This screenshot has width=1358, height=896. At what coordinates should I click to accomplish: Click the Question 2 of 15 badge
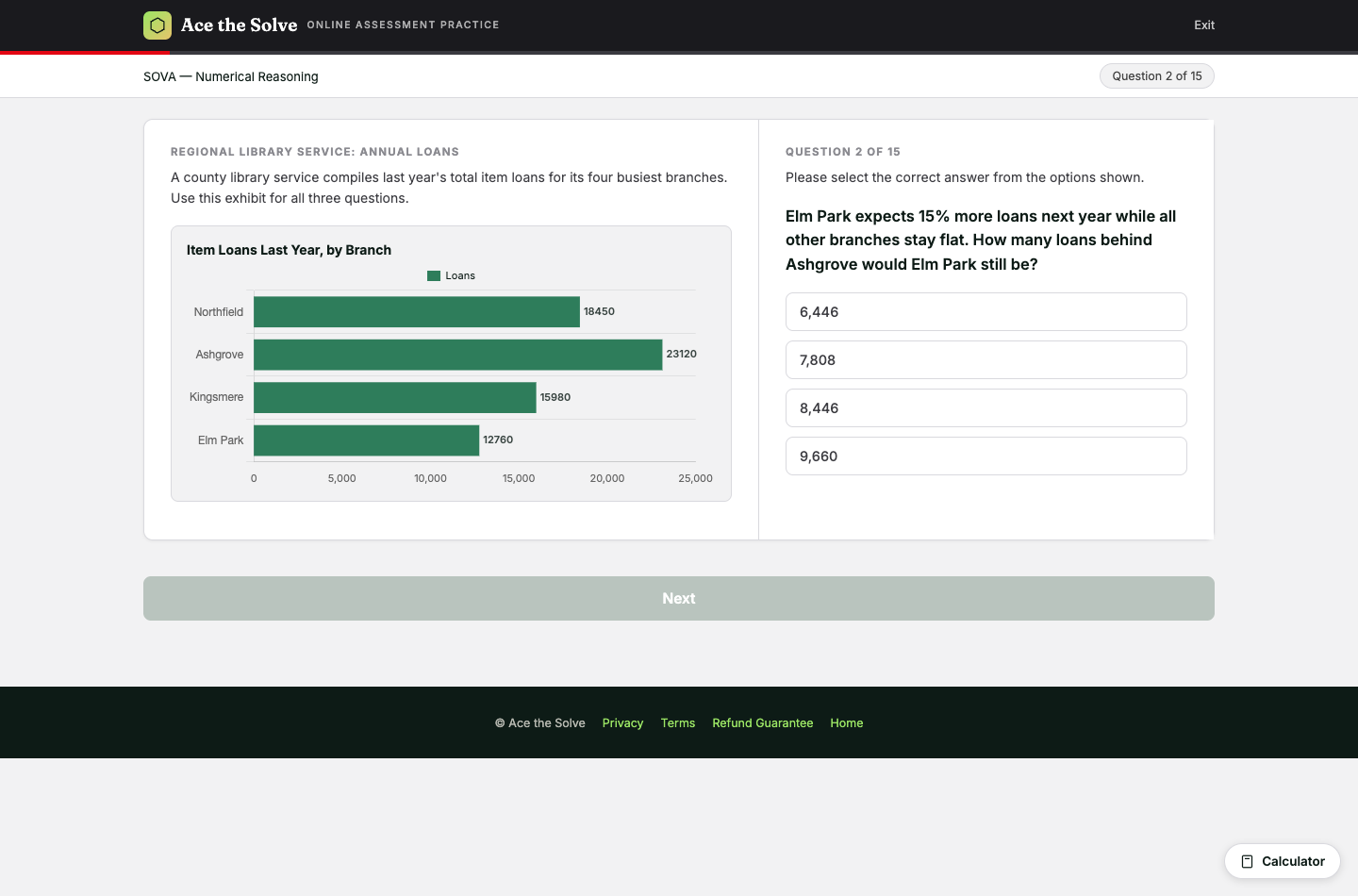tap(1157, 76)
